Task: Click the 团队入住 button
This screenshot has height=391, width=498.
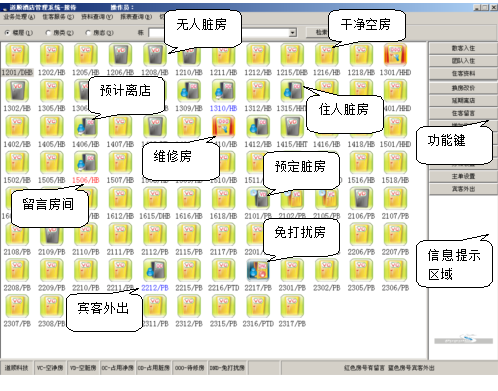Action: click(x=463, y=61)
